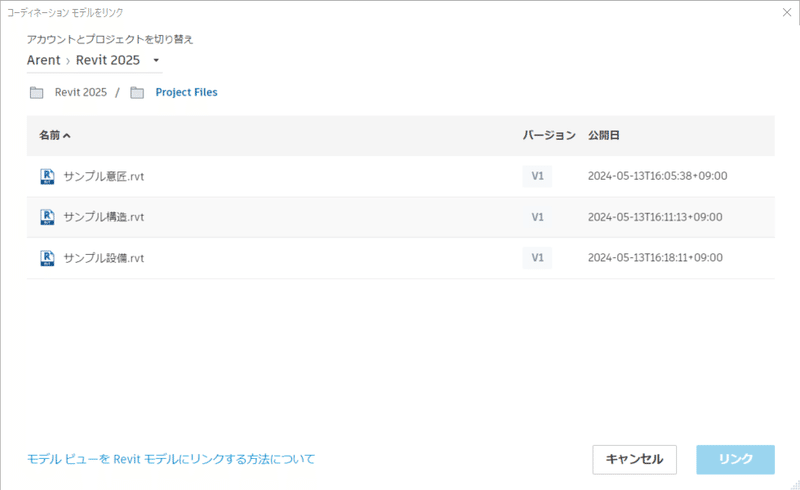The image size is (800, 490).
Task: Click the サンプル意匠.rvt Revit file icon
Action: tap(46, 176)
